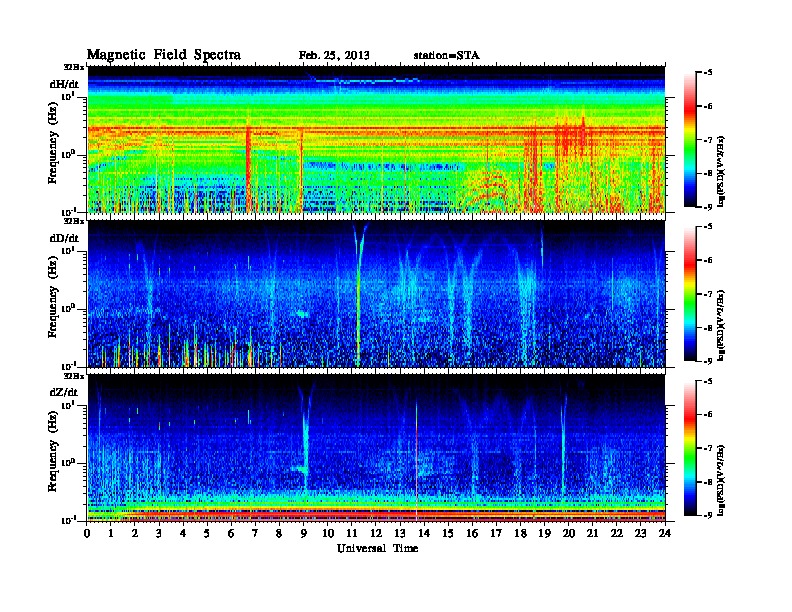Viewport: 792px width, 612px height.
Task: Select the 'dH/dt' panel label
Action: point(65,84)
